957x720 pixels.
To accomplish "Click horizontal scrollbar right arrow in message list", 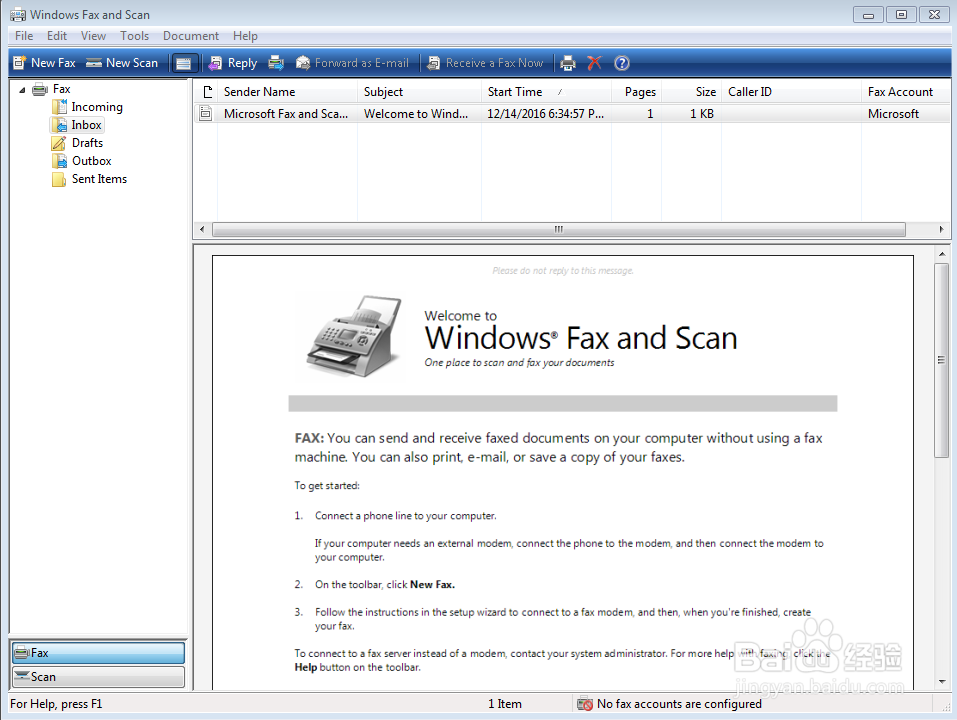I will point(941,229).
